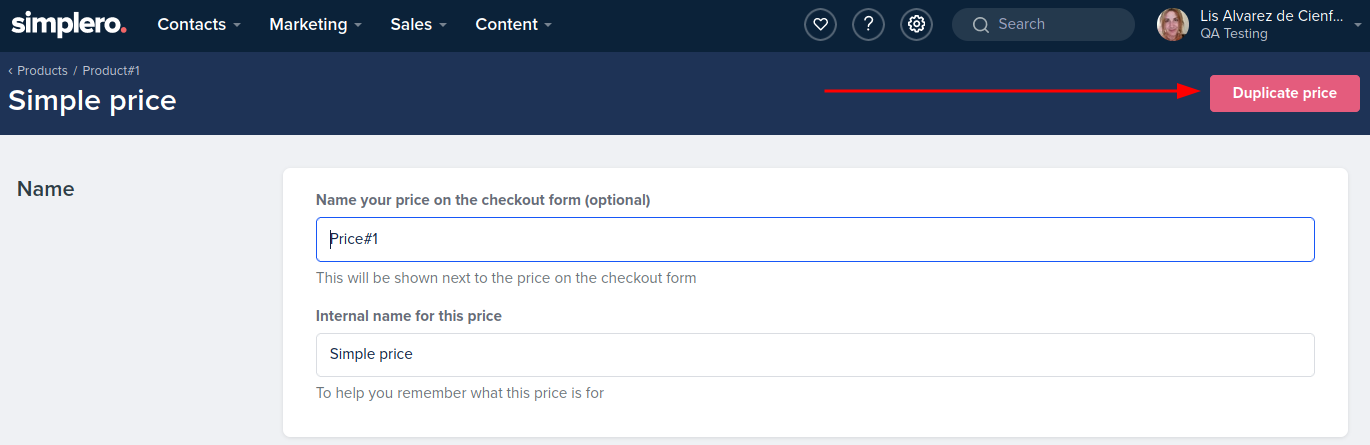This screenshot has height=445, width=1370.
Task: Click the checkout form price name field
Action: point(815,240)
